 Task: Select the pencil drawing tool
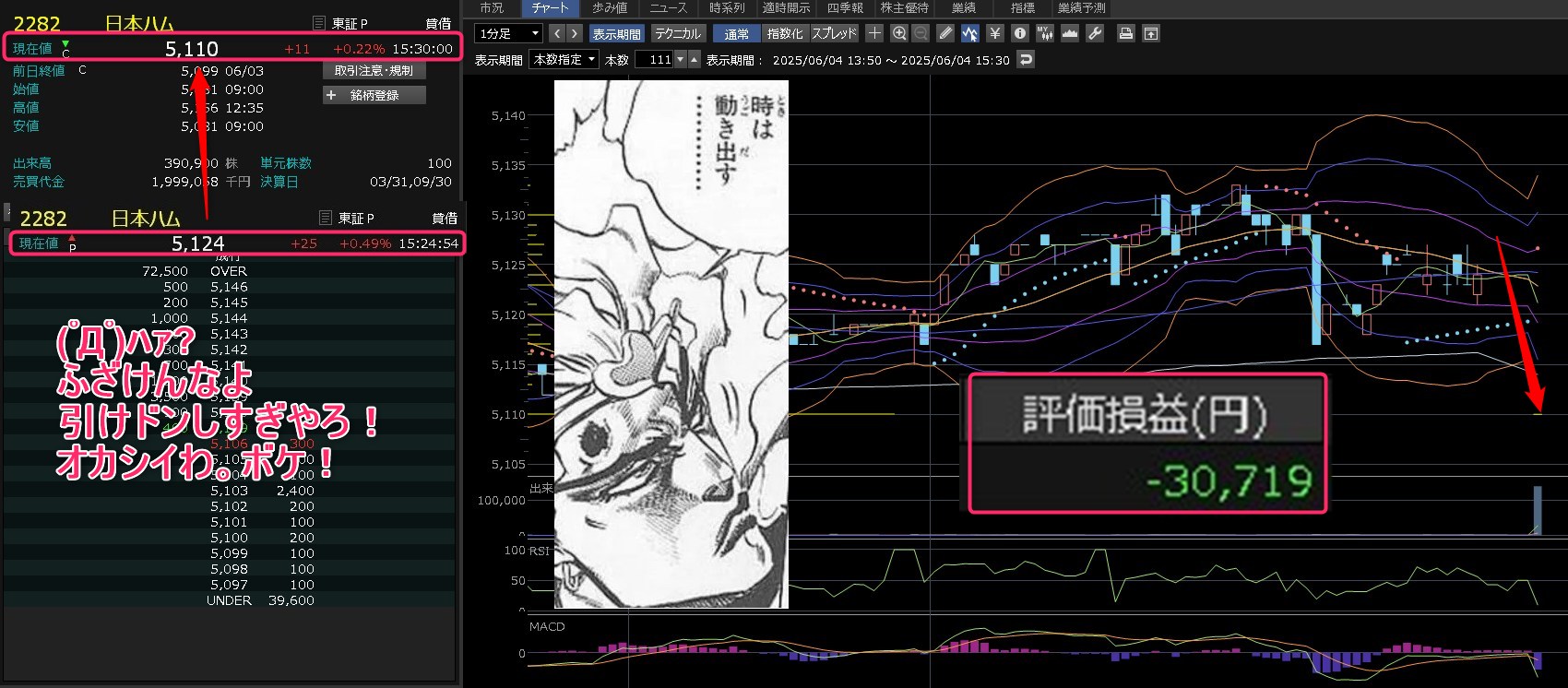(x=945, y=33)
